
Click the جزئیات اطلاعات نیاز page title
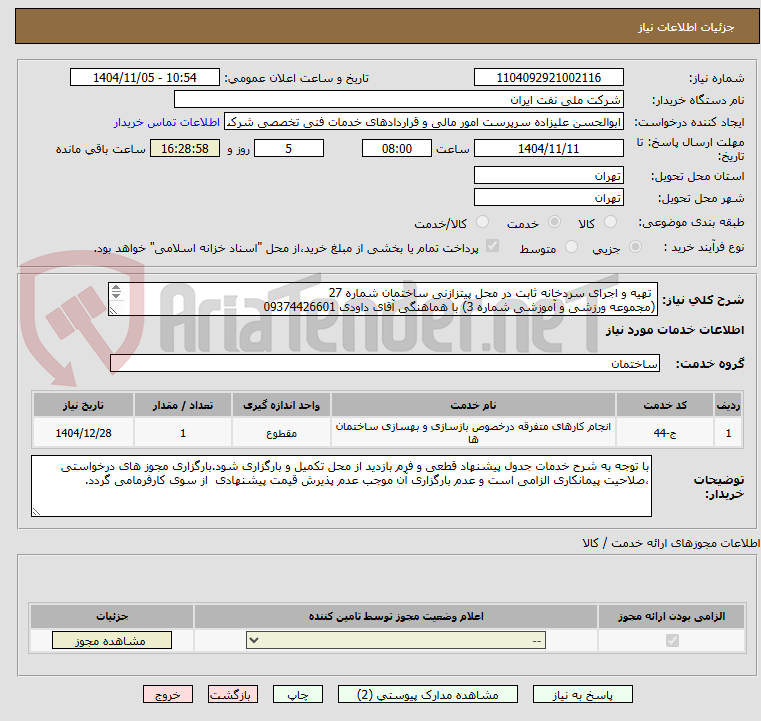[686, 27]
